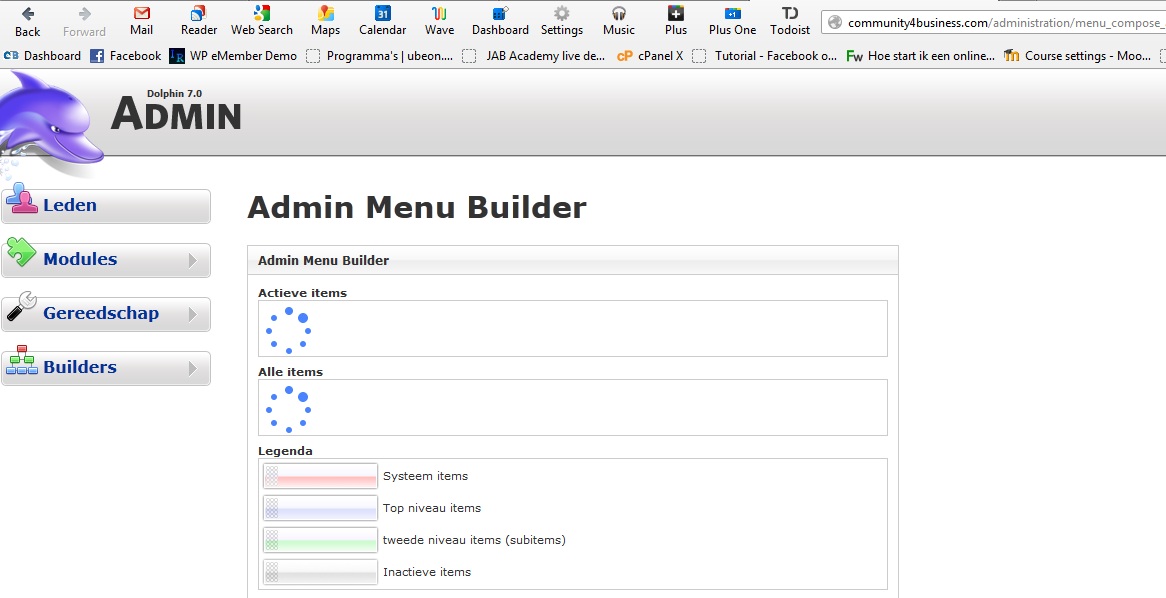
Task: Click the Mail icon in toolbar
Action: coord(142,14)
